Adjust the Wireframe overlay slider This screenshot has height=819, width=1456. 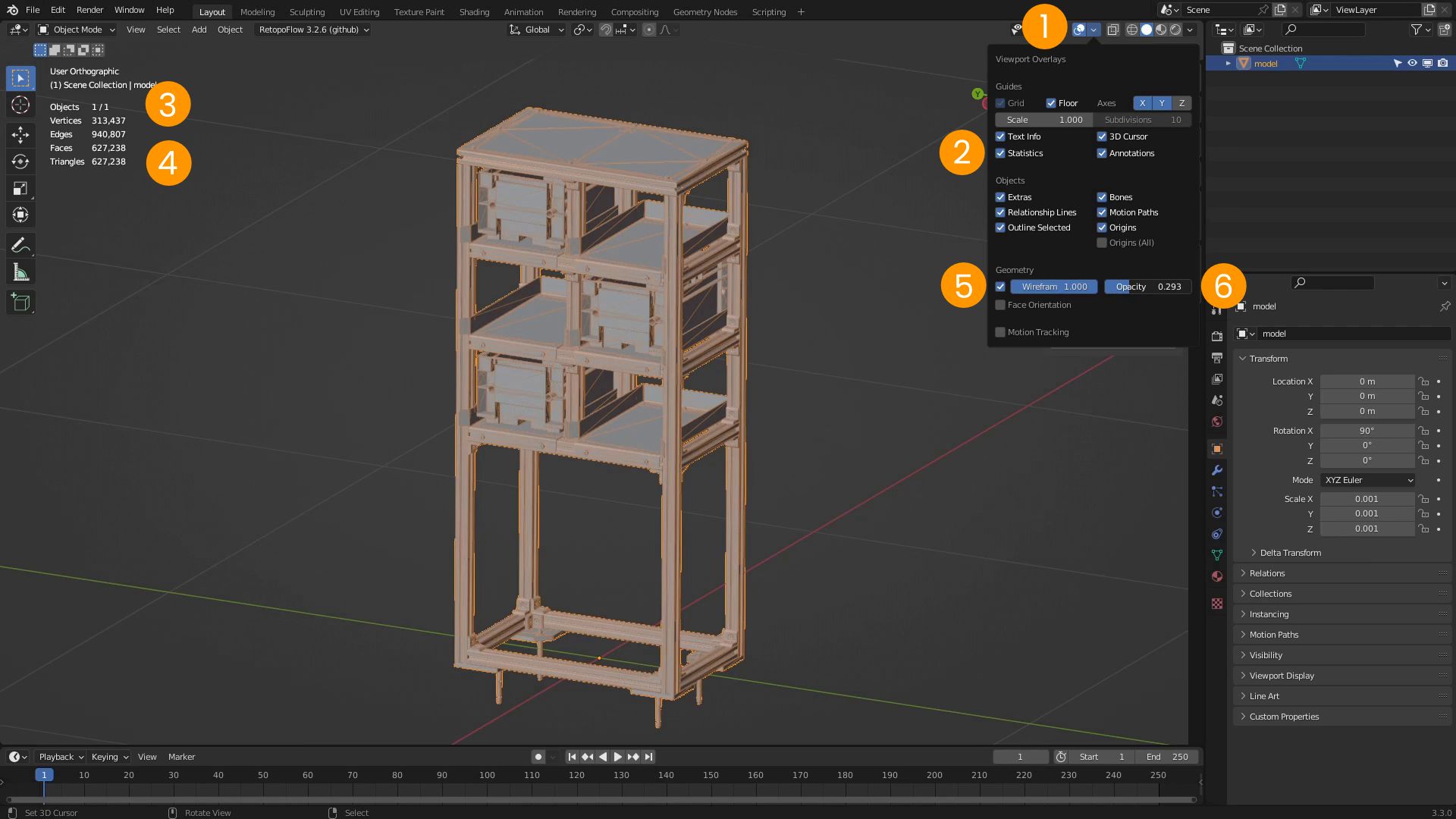[x=1054, y=287]
